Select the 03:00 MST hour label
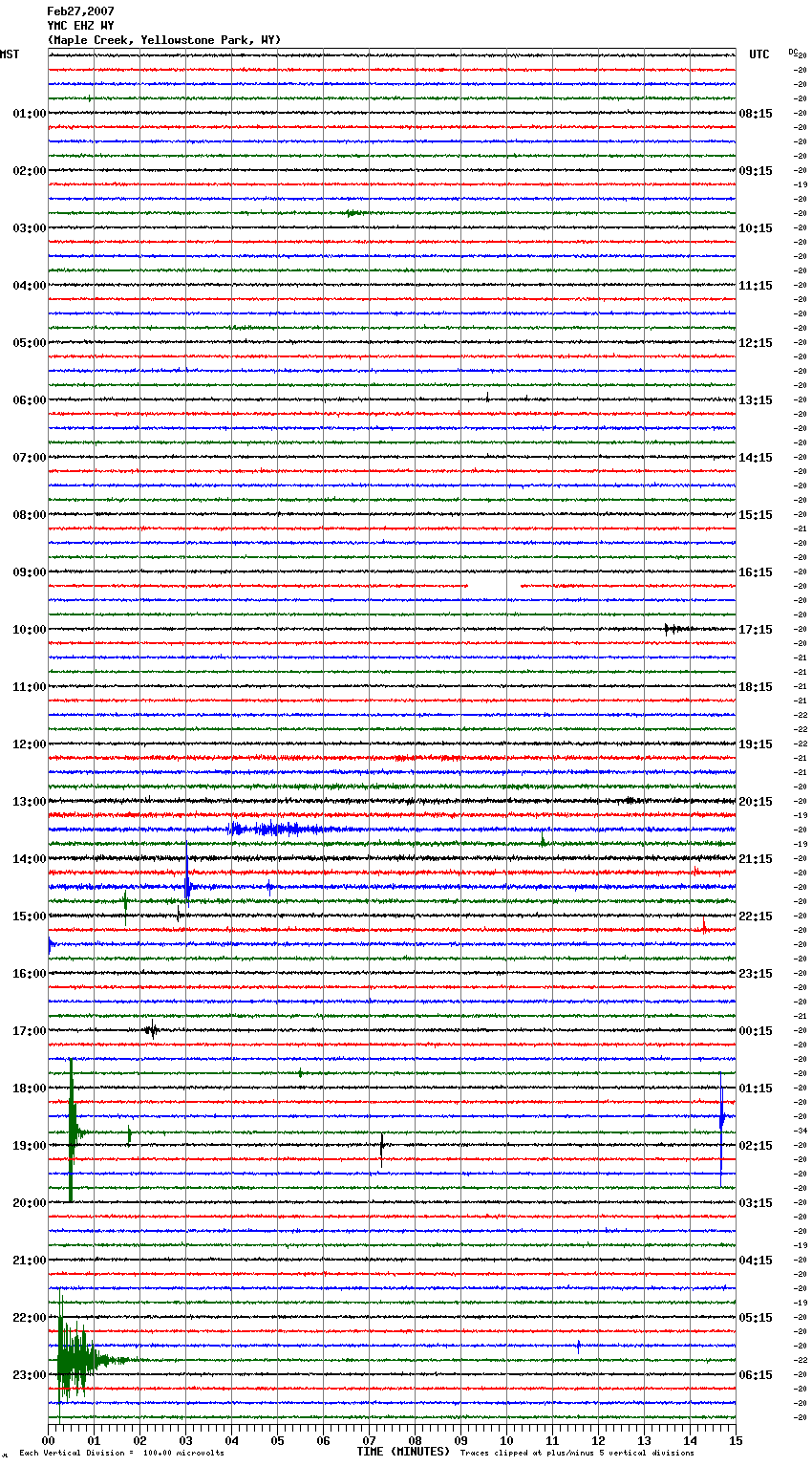This screenshot has height=1466, width=812. [30, 228]
